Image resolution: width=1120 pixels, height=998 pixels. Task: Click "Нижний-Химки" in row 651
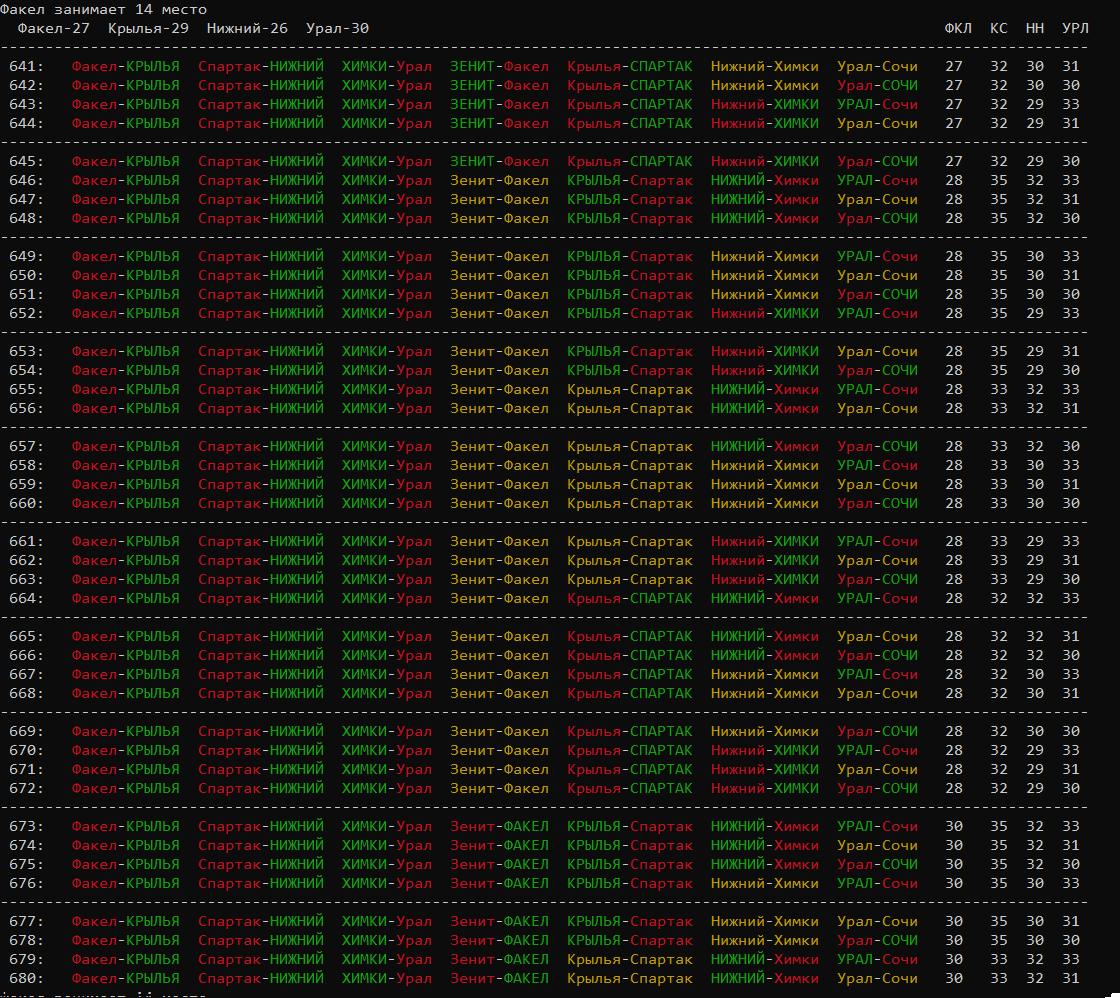click(x=764, y=294)
